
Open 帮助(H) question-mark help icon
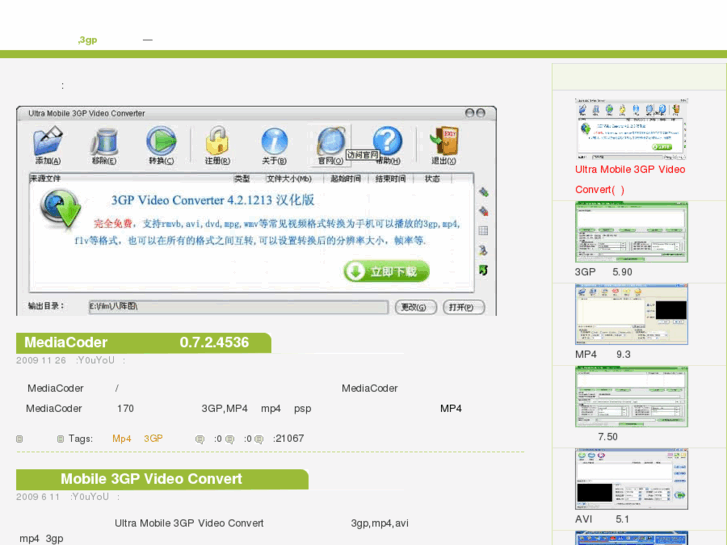388,141
